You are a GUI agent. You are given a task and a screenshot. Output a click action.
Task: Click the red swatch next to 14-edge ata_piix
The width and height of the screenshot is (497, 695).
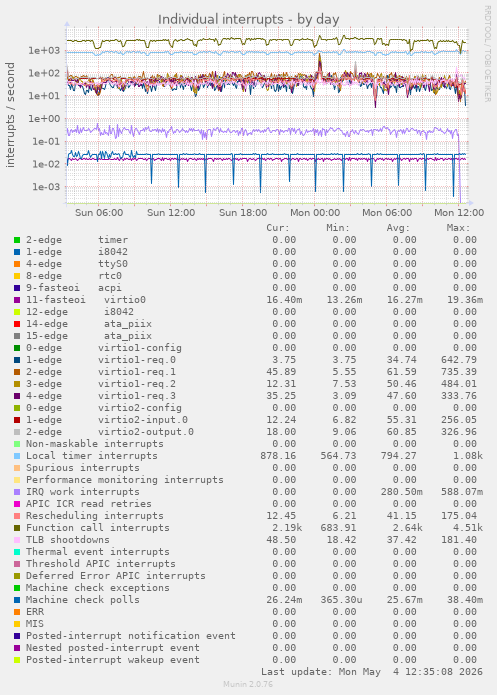point(17,324)
